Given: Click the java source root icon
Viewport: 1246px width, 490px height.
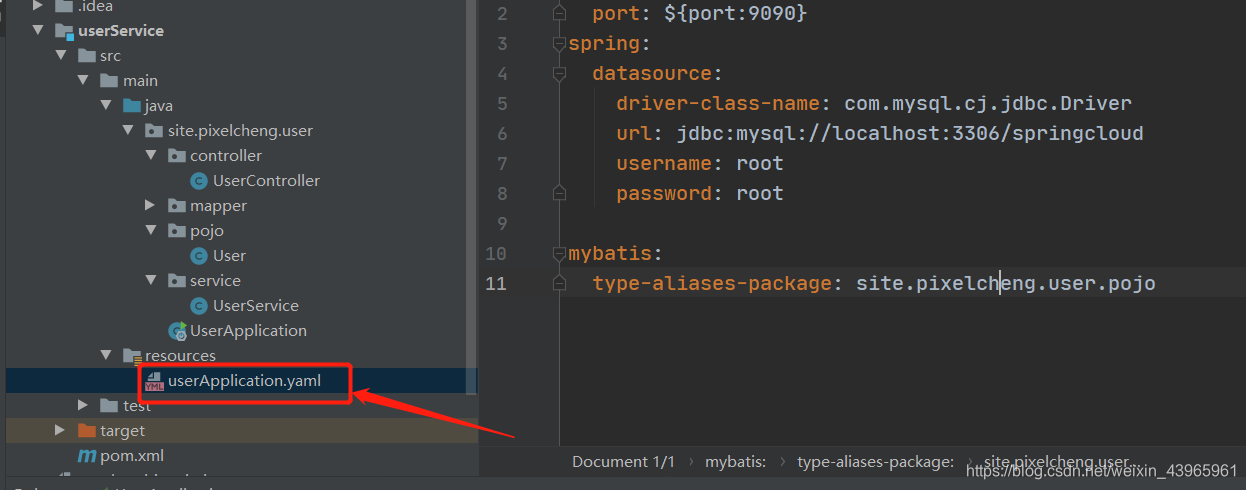Looking at the screenshot, I should click(x=131, y=105).
